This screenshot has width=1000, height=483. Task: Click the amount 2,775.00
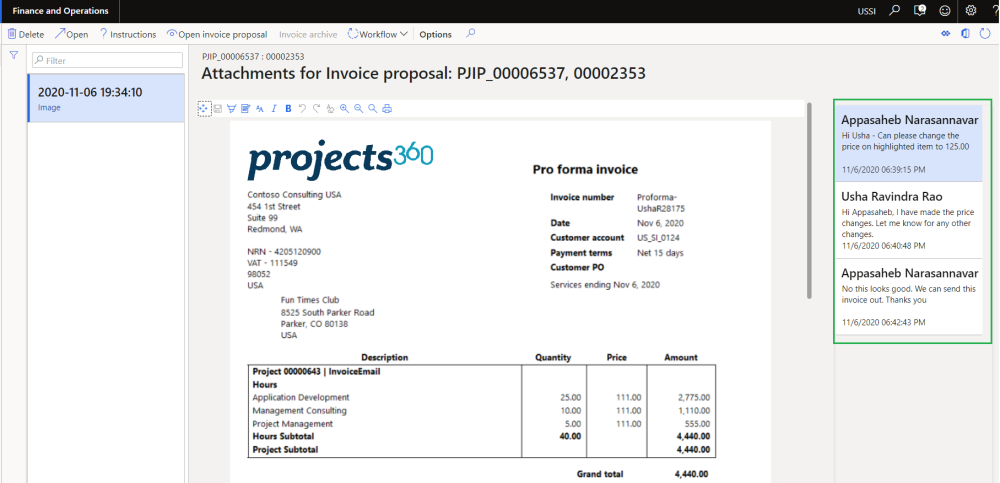693,398
